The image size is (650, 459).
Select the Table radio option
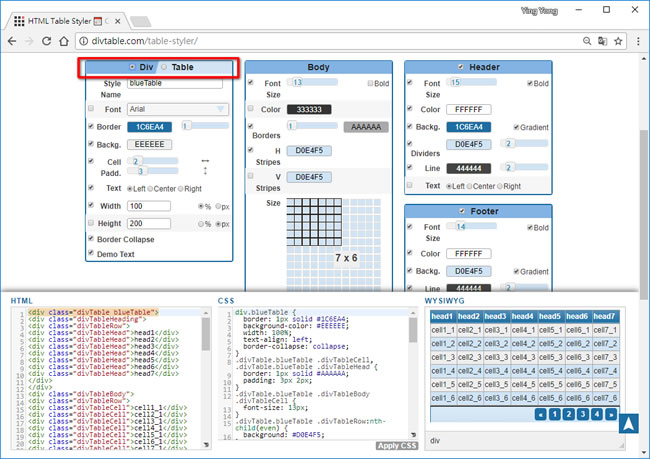pyautogui.click(x=164, y=67)
